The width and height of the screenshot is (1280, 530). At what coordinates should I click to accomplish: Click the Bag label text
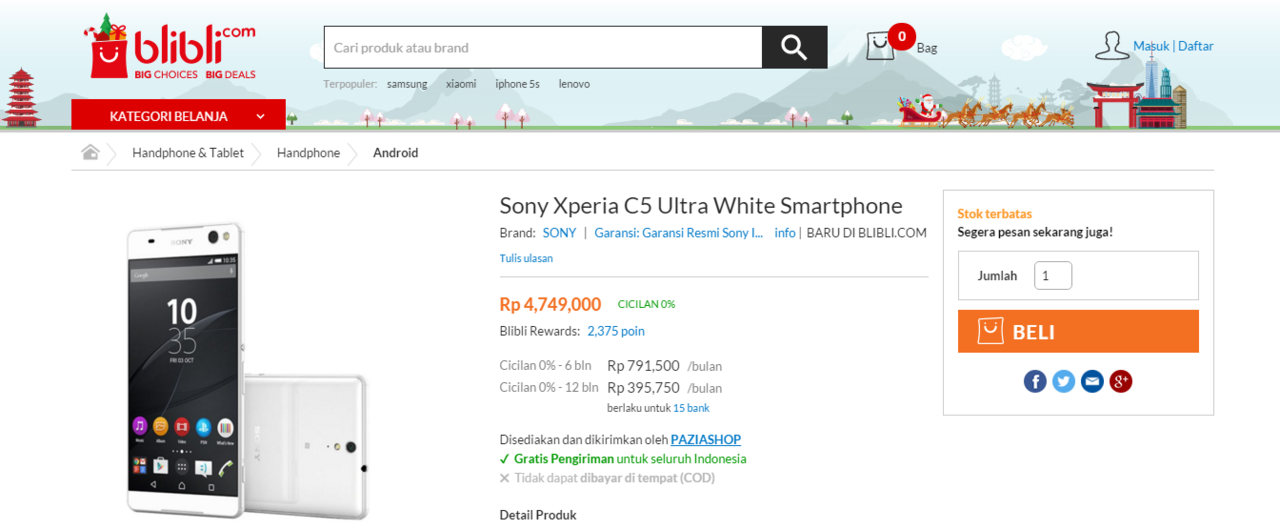(x=927, y=47)
